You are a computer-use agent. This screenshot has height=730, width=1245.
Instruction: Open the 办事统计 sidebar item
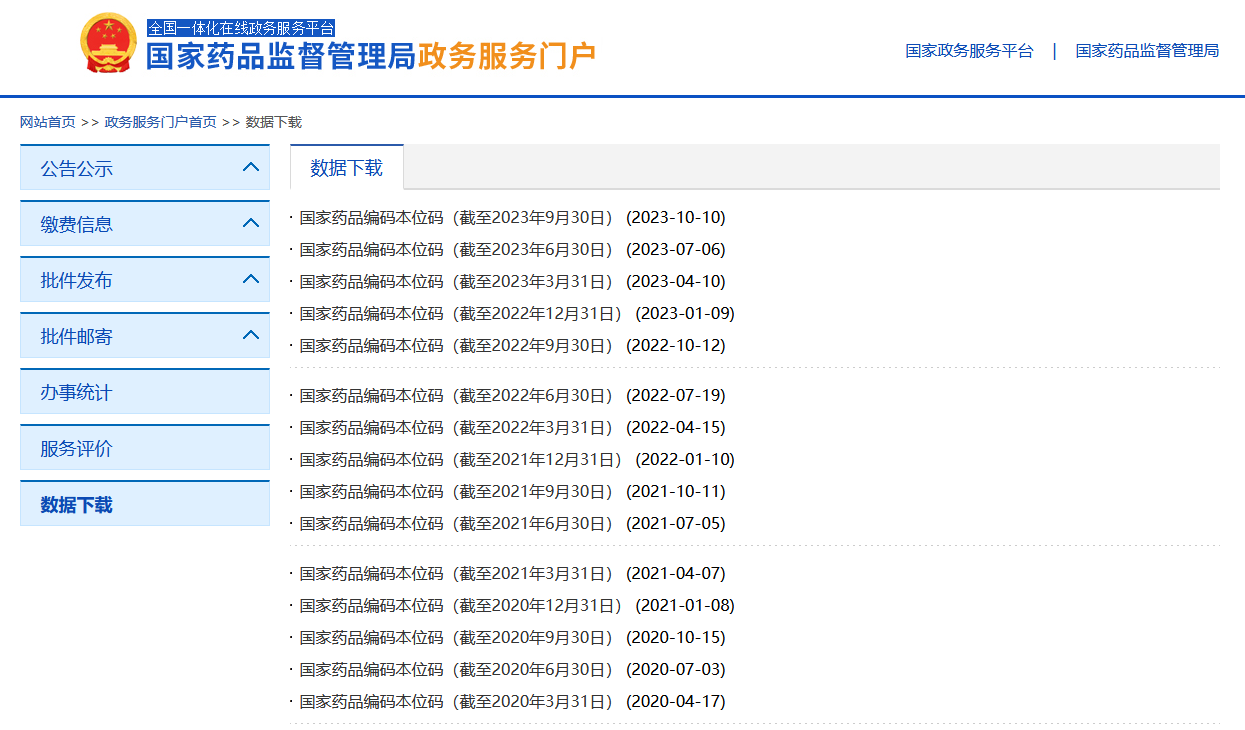(145, 392)
